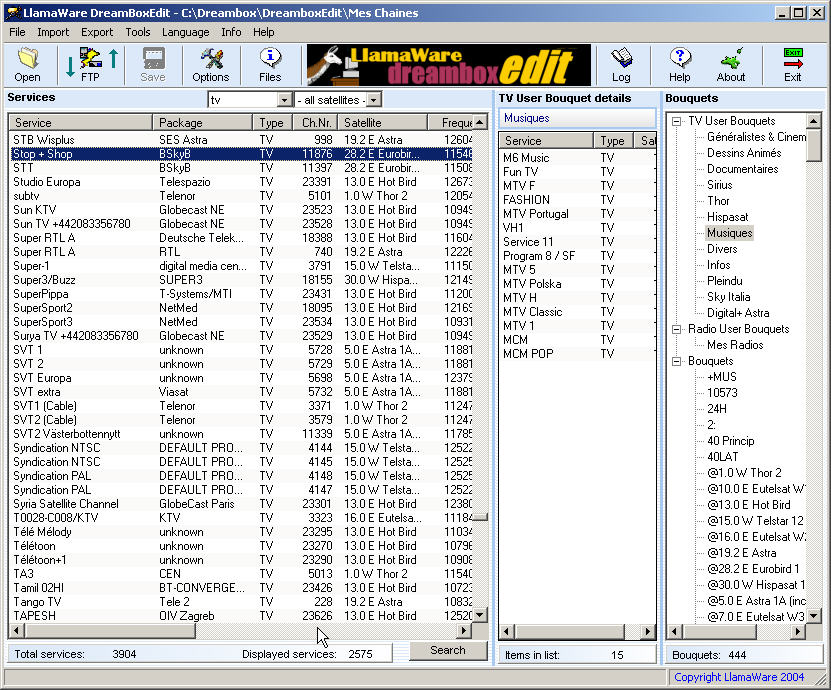
Task: Click the Help question mark icon
Action: tap(679, 65)
